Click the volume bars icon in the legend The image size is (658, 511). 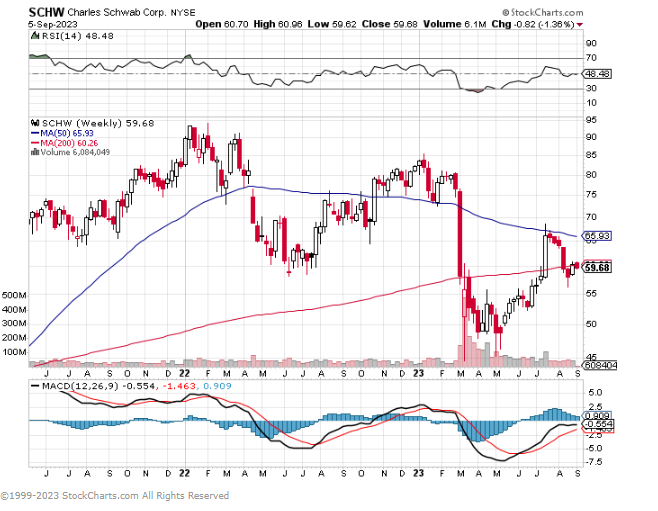(35, 152)
